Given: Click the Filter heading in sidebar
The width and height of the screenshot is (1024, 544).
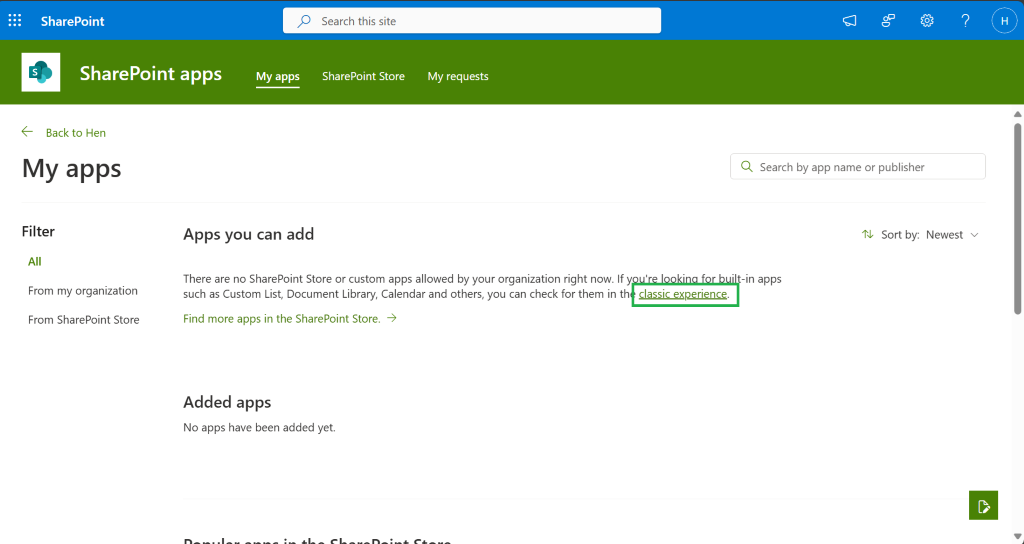Looking at the screenshot, I should coord(38,231).
